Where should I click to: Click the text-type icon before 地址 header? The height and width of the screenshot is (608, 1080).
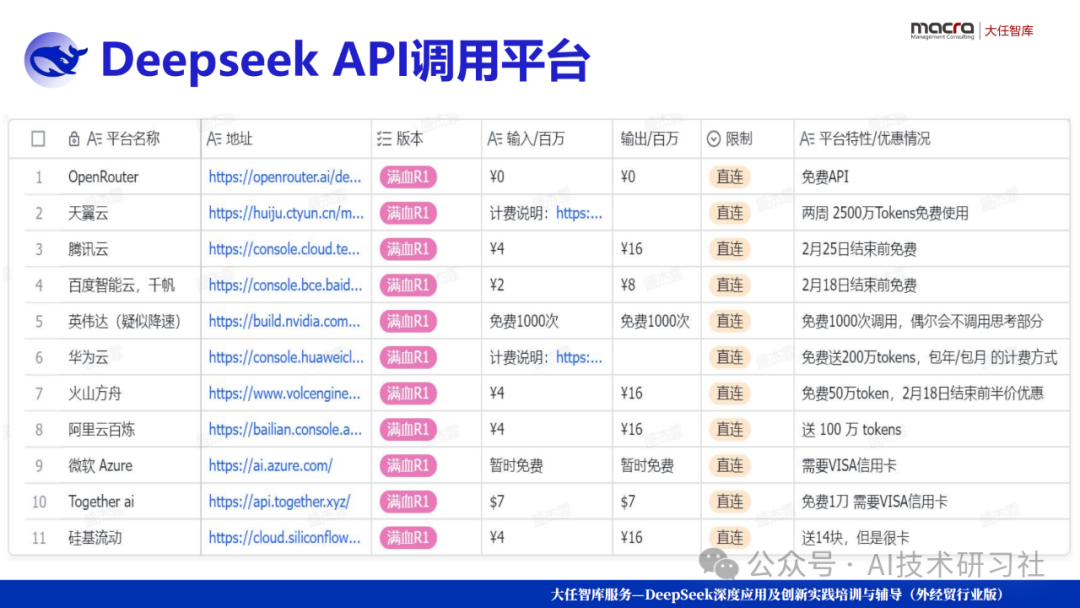tap(214, 139)
